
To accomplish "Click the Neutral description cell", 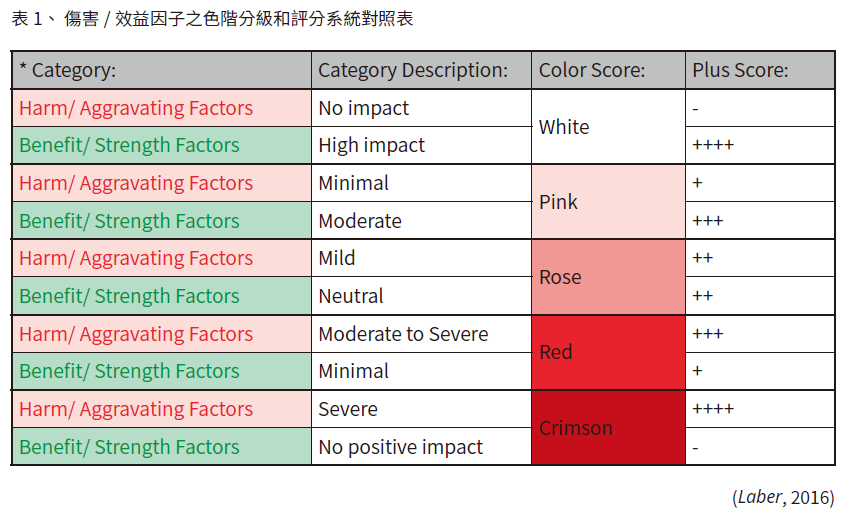I will [x=421, y=296].
